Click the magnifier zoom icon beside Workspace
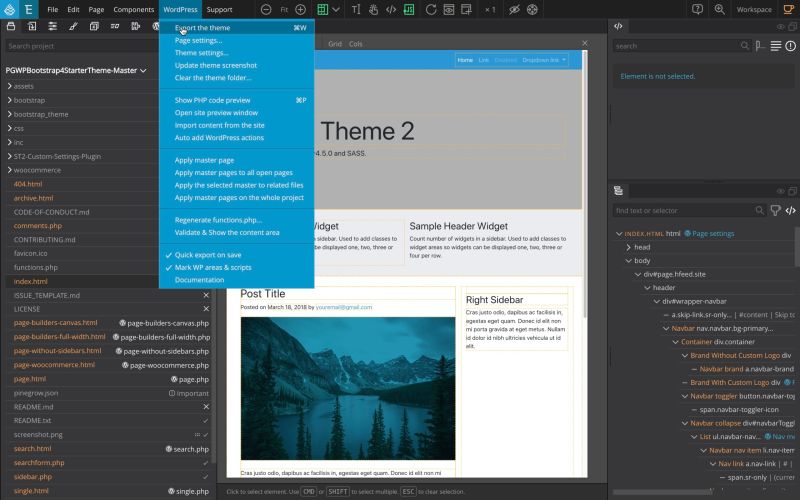800x500 pixels. click(719, 9)
